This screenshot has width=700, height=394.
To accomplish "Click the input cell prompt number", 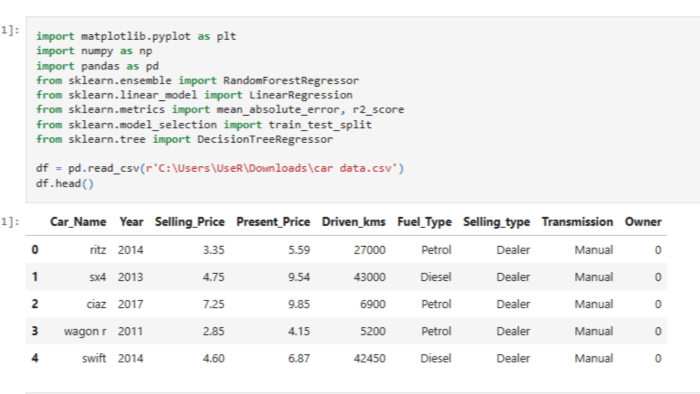I will (x=10, y=30).
